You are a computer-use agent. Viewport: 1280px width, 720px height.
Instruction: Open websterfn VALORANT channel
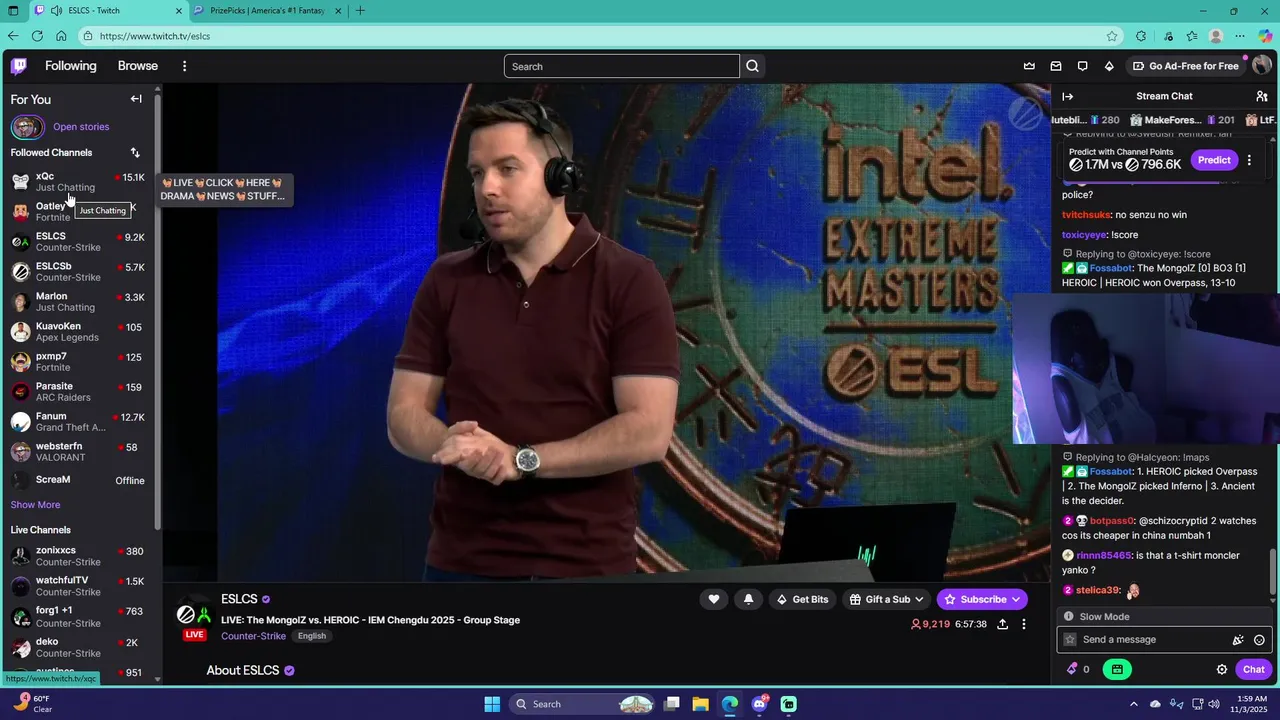coord(78,451)
